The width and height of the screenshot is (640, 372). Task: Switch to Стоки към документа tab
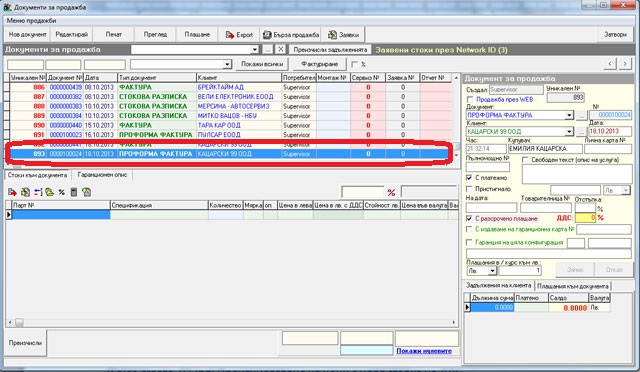[38, 175]
